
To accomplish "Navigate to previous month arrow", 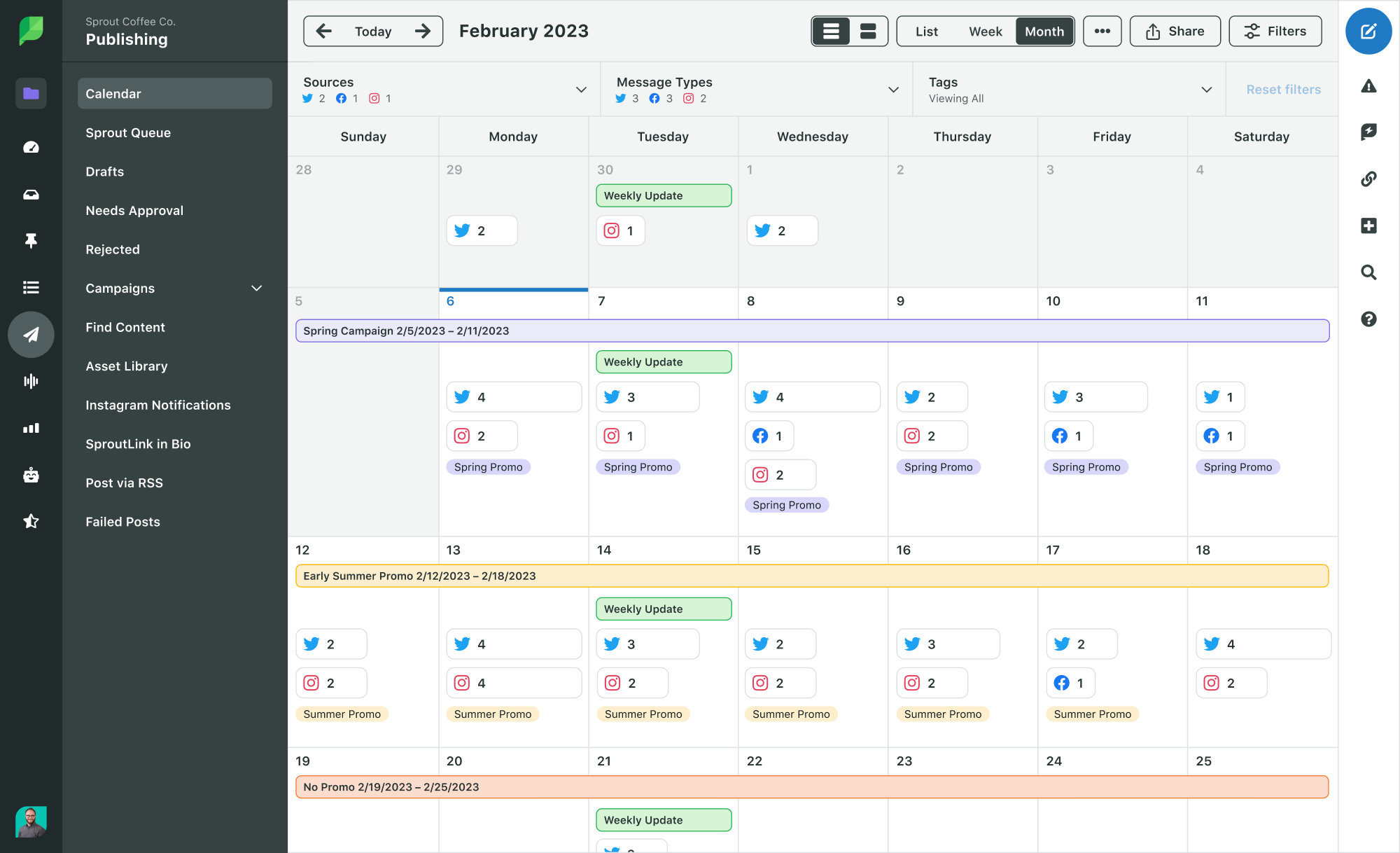I will click(322, 30).
